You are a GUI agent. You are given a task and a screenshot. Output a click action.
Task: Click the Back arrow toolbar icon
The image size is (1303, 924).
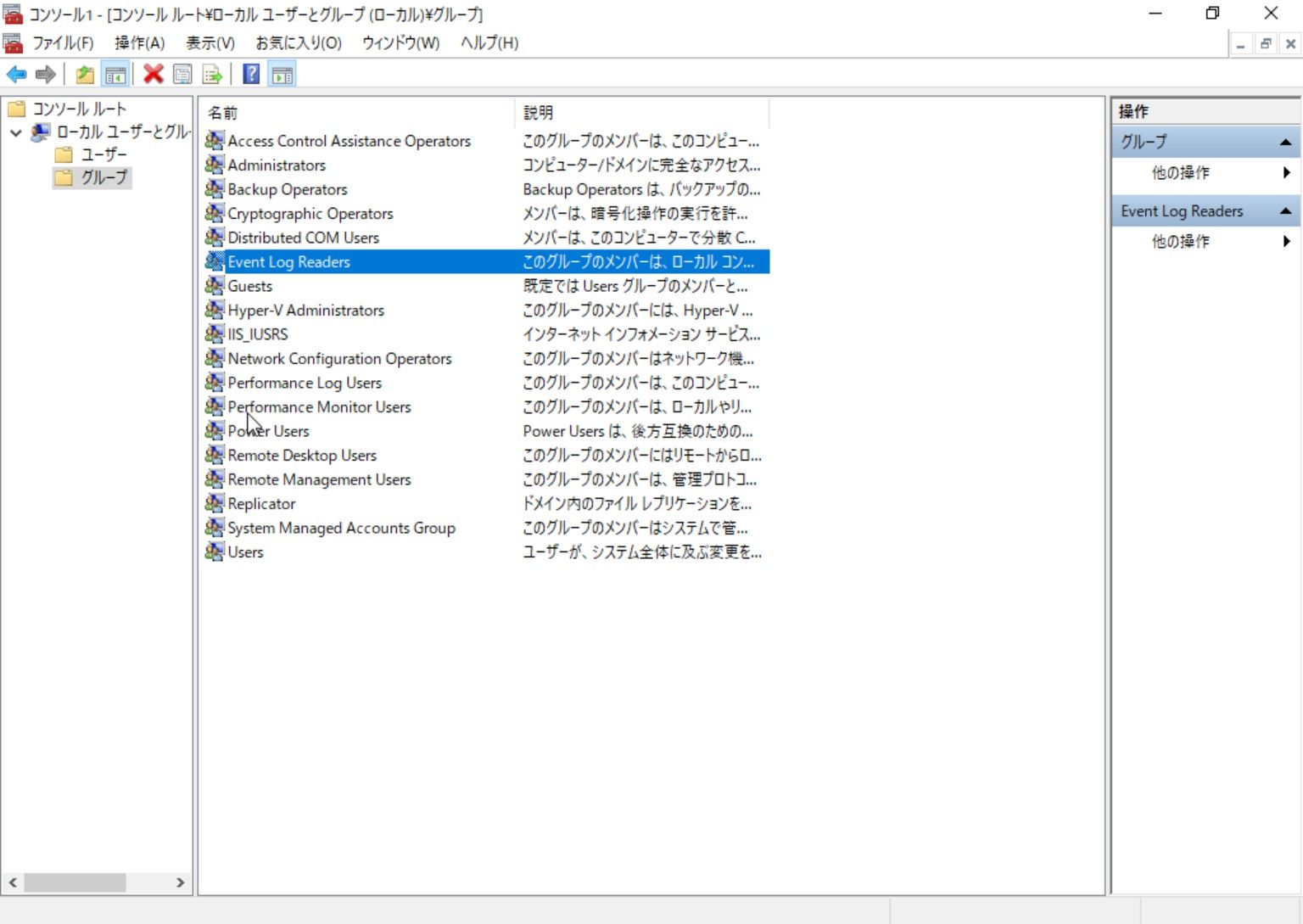click(16, 75)
